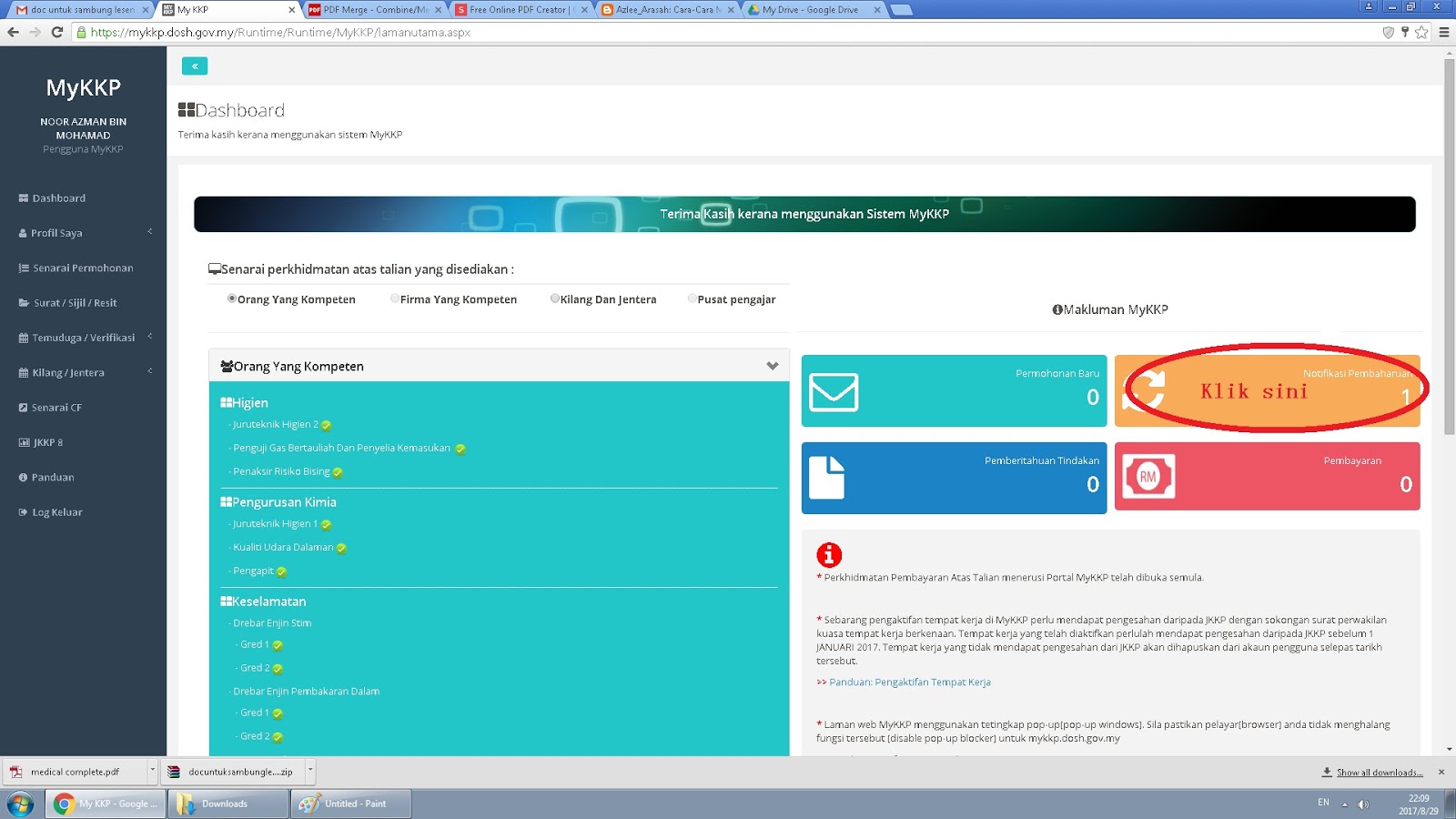Click green check beside Kualiti Udara Dalaman
Viewport: 1456px width, 819px height.
pyautogui.click(x=341, y=548)
